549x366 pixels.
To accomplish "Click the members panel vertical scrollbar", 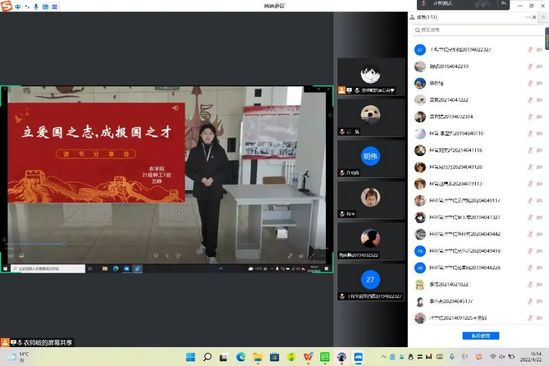I will tap(547, 39).
